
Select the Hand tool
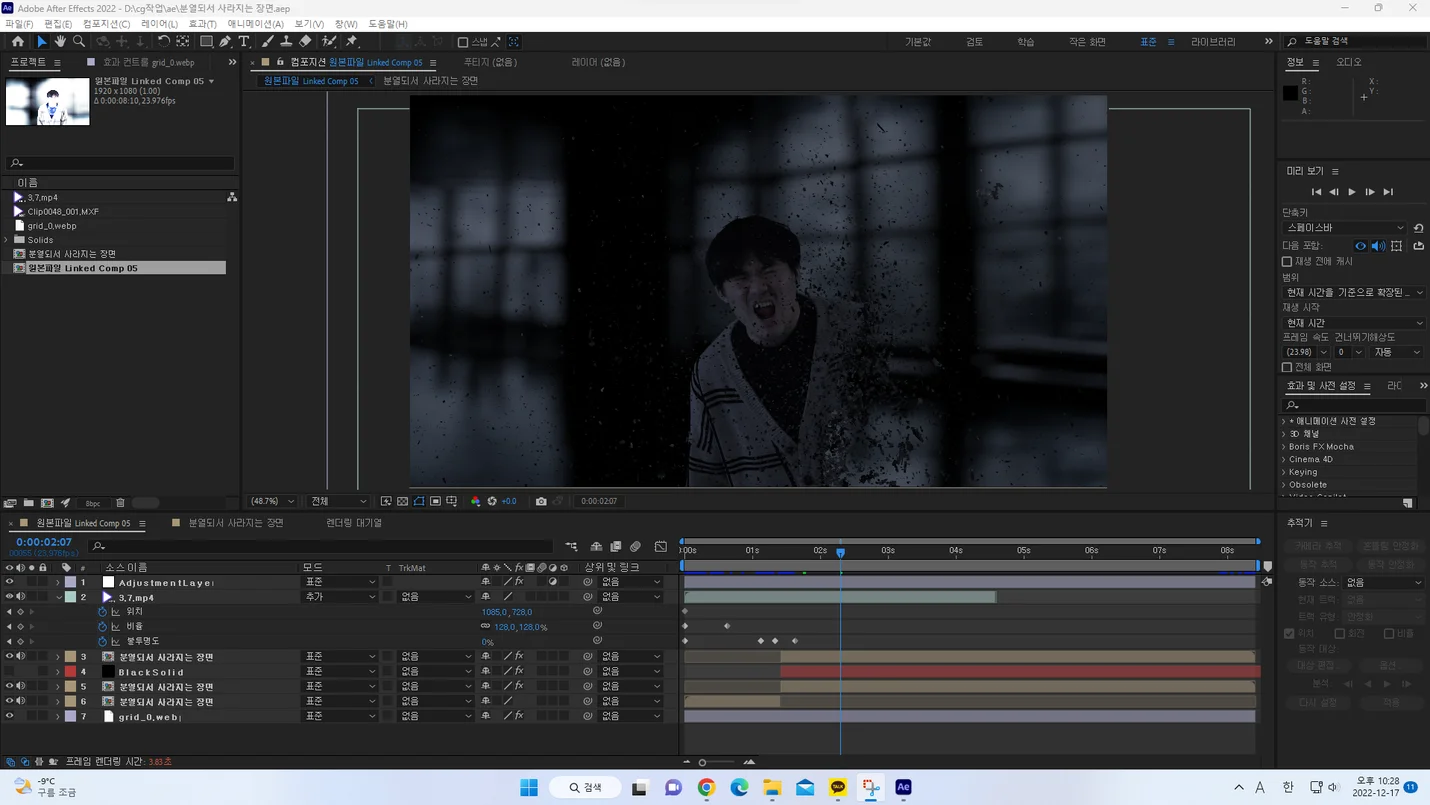coord(60,42)
